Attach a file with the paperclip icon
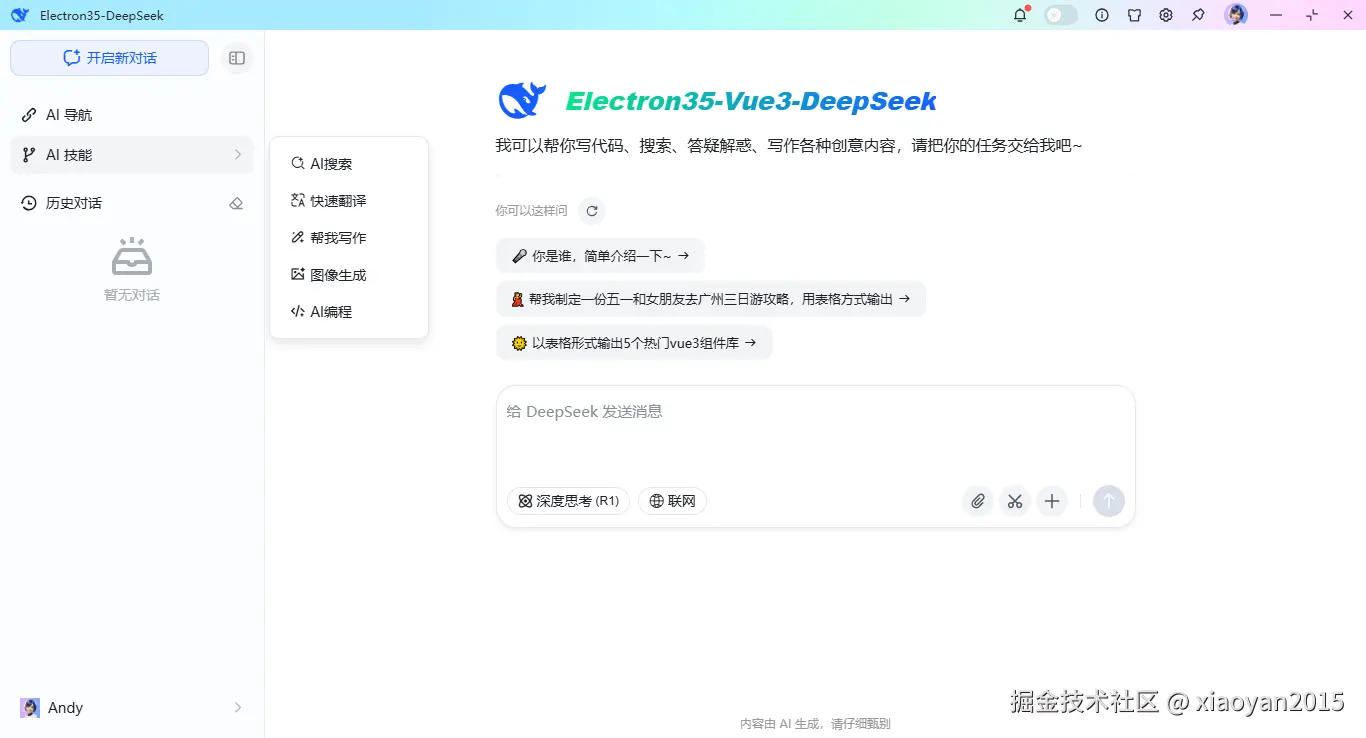Image resolution: width=1366 pixels, height=738 pixels. pos(977,501)
